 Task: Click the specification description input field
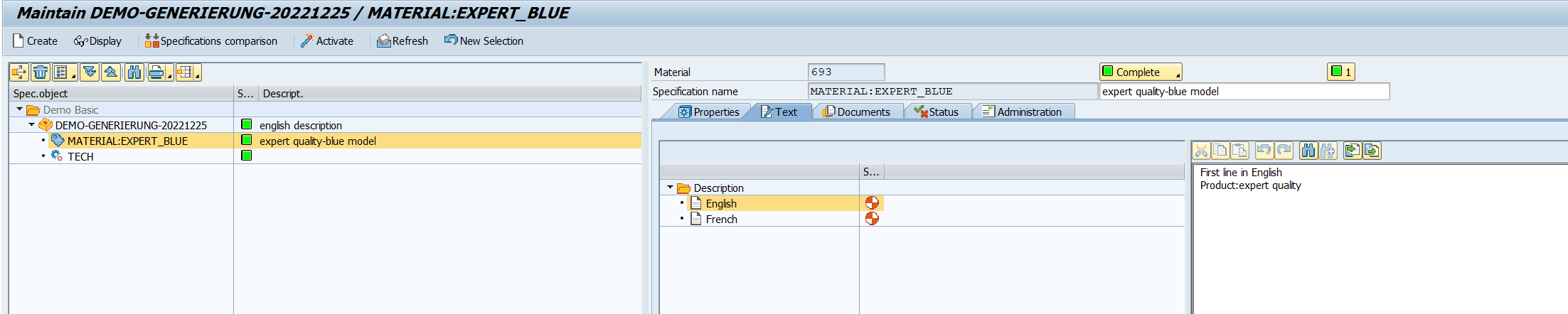[1243, 92]
